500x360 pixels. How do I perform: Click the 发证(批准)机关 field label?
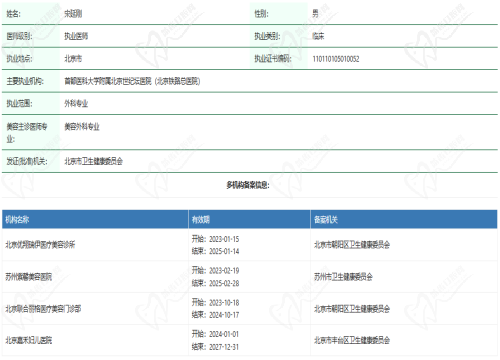point(27,161)
